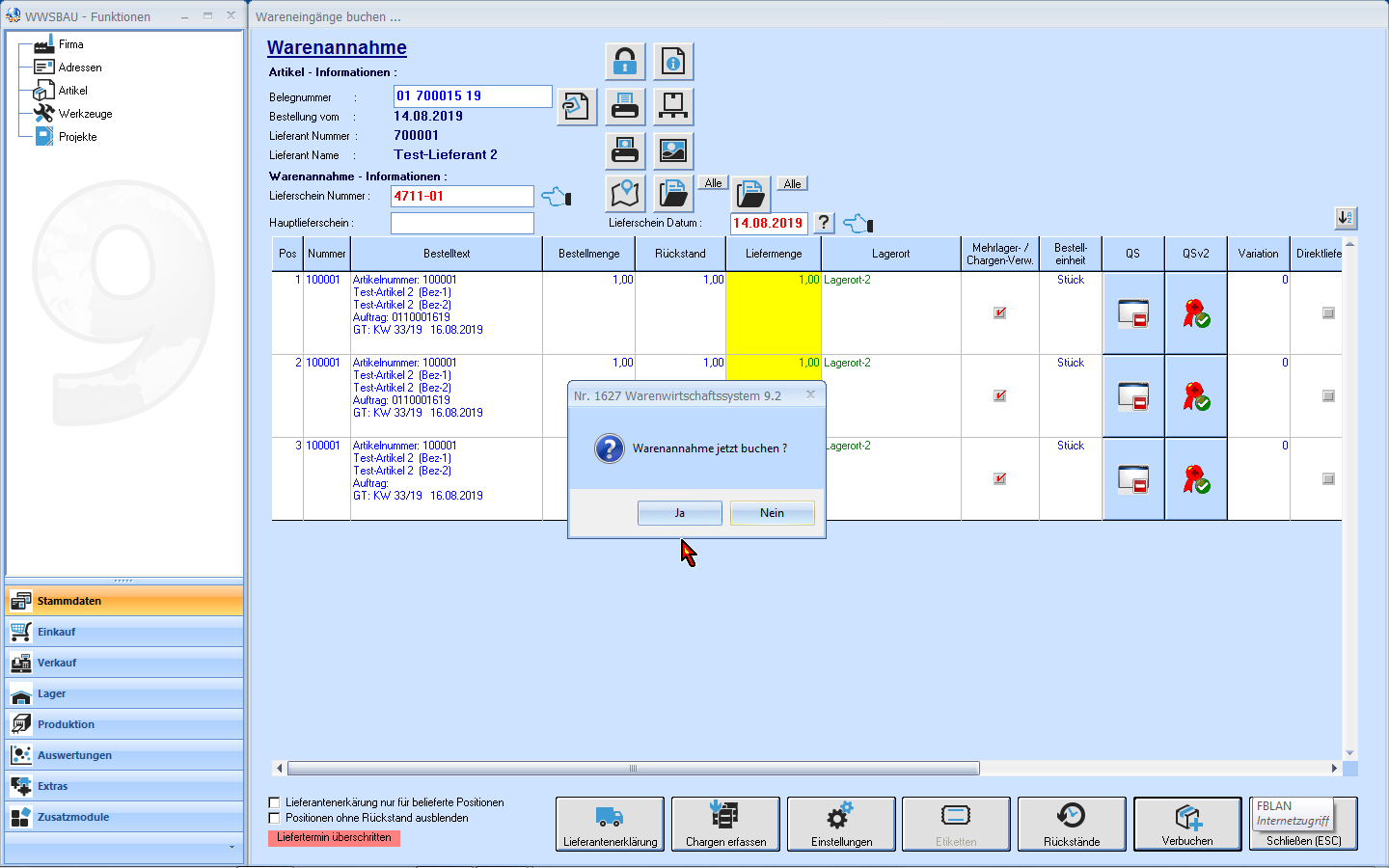This screenshot has height=868, width=1389.
Task: Click the map location pin icon
Action: pos(625,194)
